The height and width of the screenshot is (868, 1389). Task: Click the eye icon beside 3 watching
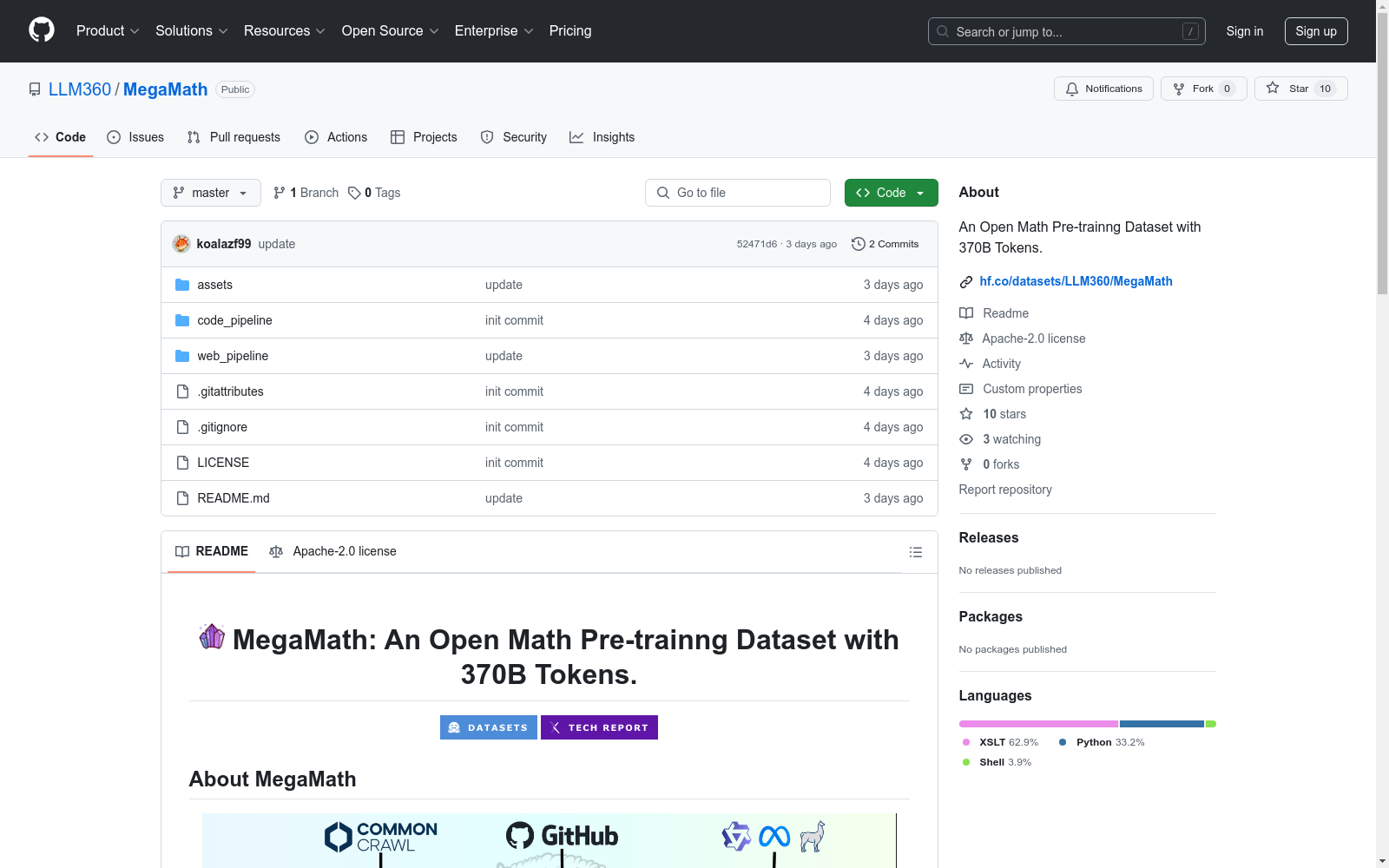click(966, 439)
